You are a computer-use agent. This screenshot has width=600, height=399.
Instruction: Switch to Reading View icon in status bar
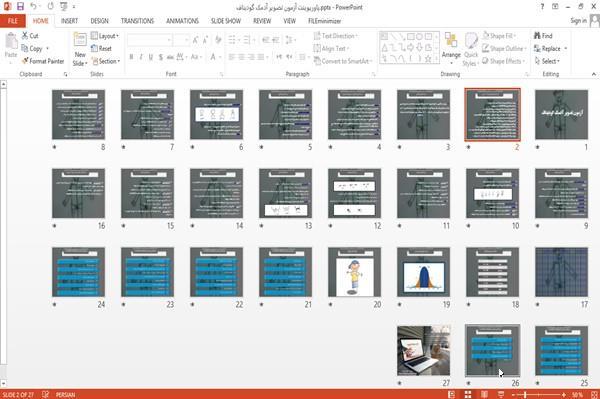484,394
